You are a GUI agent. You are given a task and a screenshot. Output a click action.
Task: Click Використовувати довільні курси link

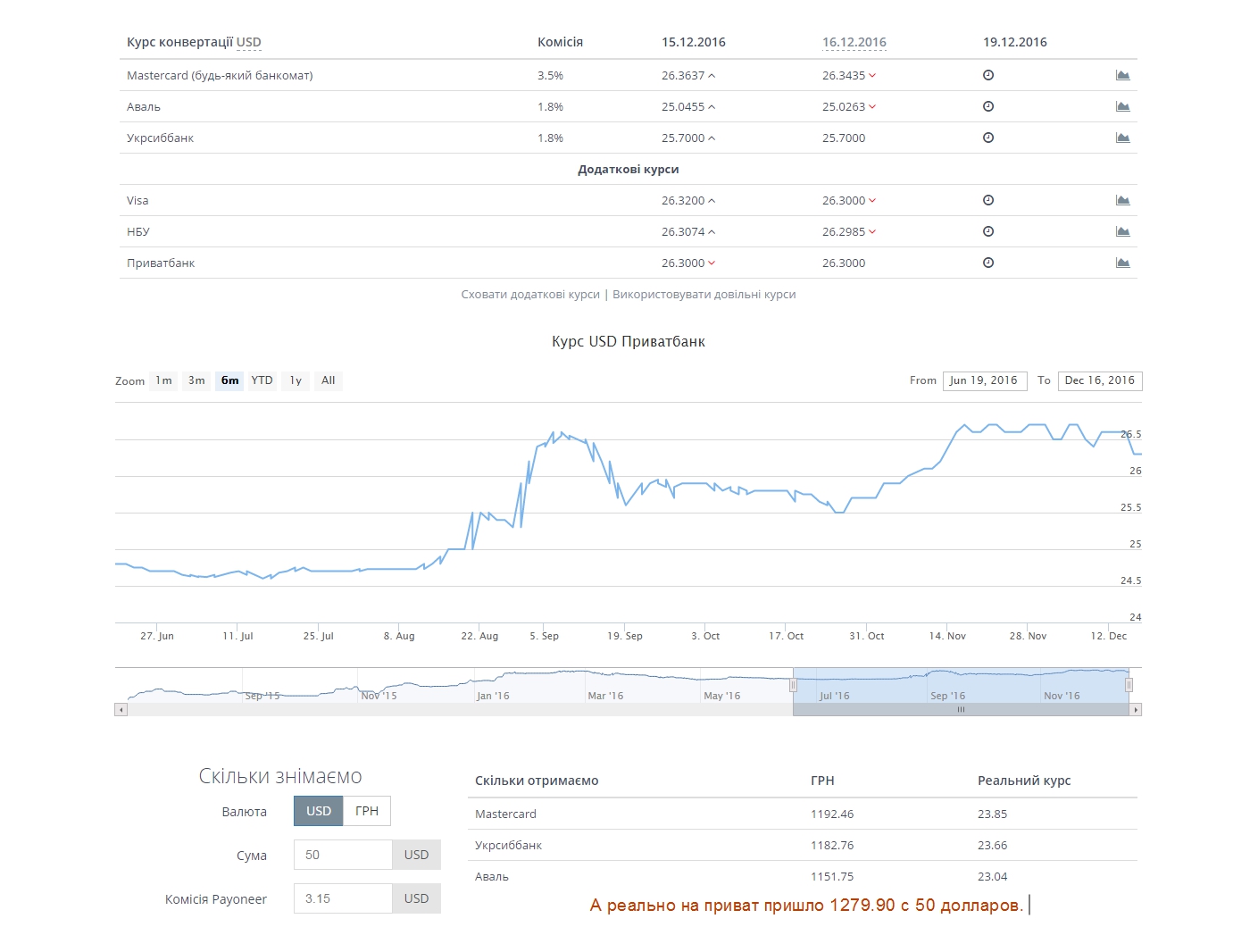[704, 295]
